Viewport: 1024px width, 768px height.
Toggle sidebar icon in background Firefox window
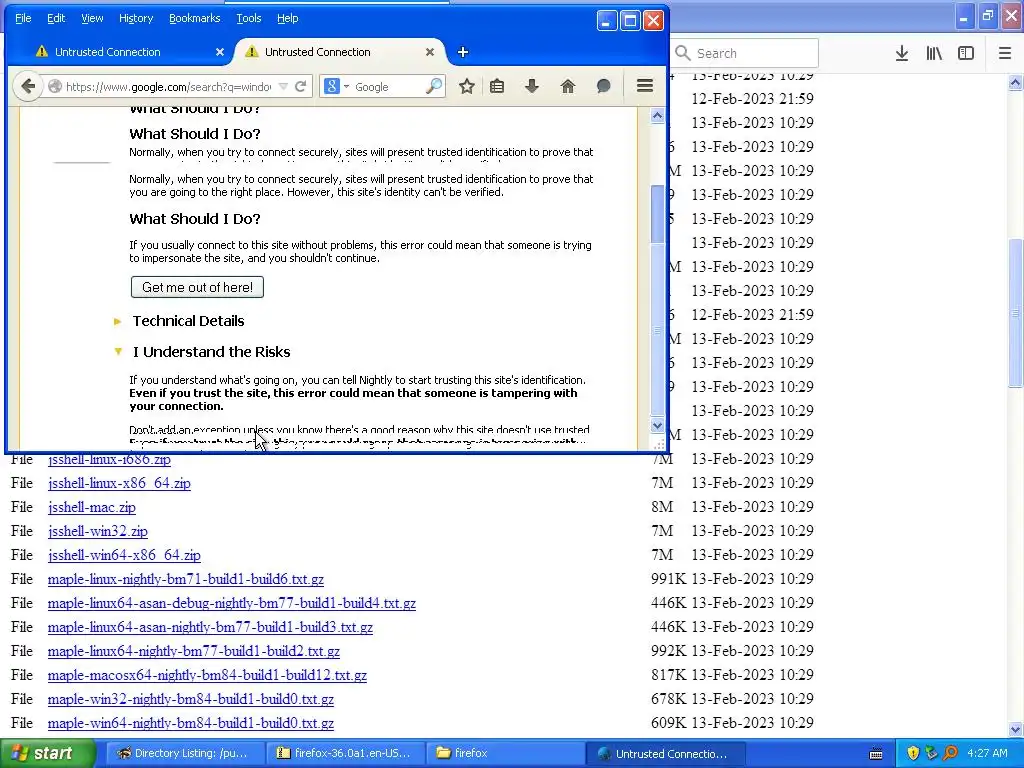click(x=966, y=53)
